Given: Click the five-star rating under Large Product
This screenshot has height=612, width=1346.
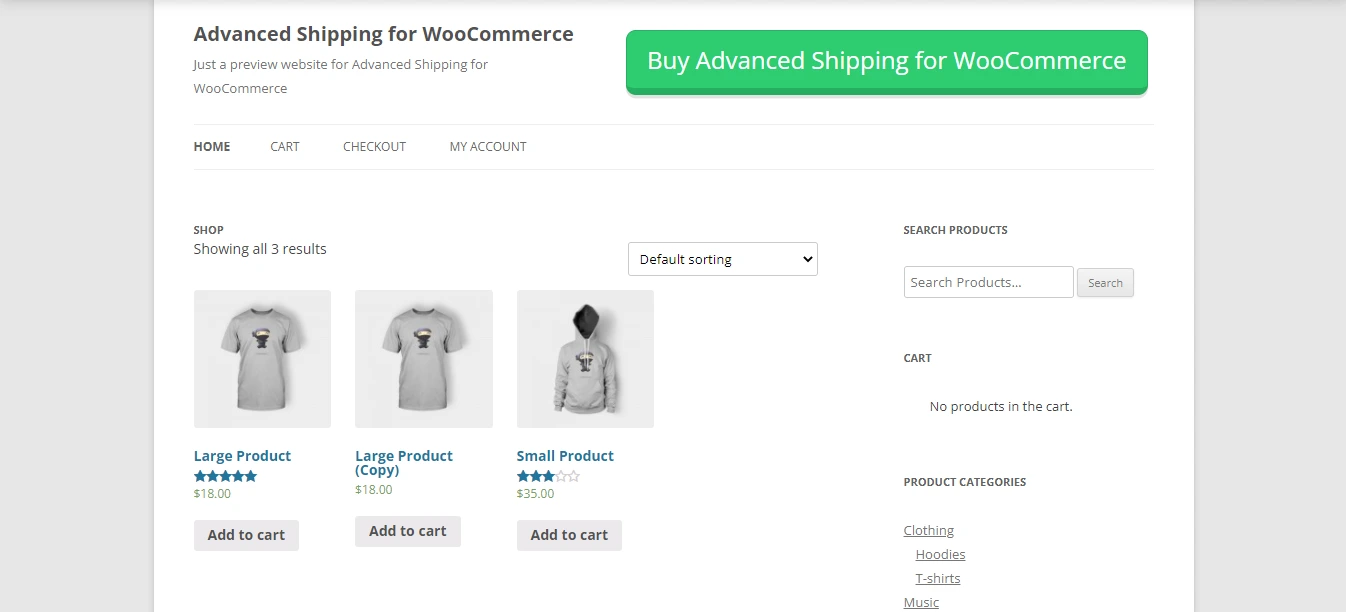Looking at the screenshot, I should click(x=225, y=476).
